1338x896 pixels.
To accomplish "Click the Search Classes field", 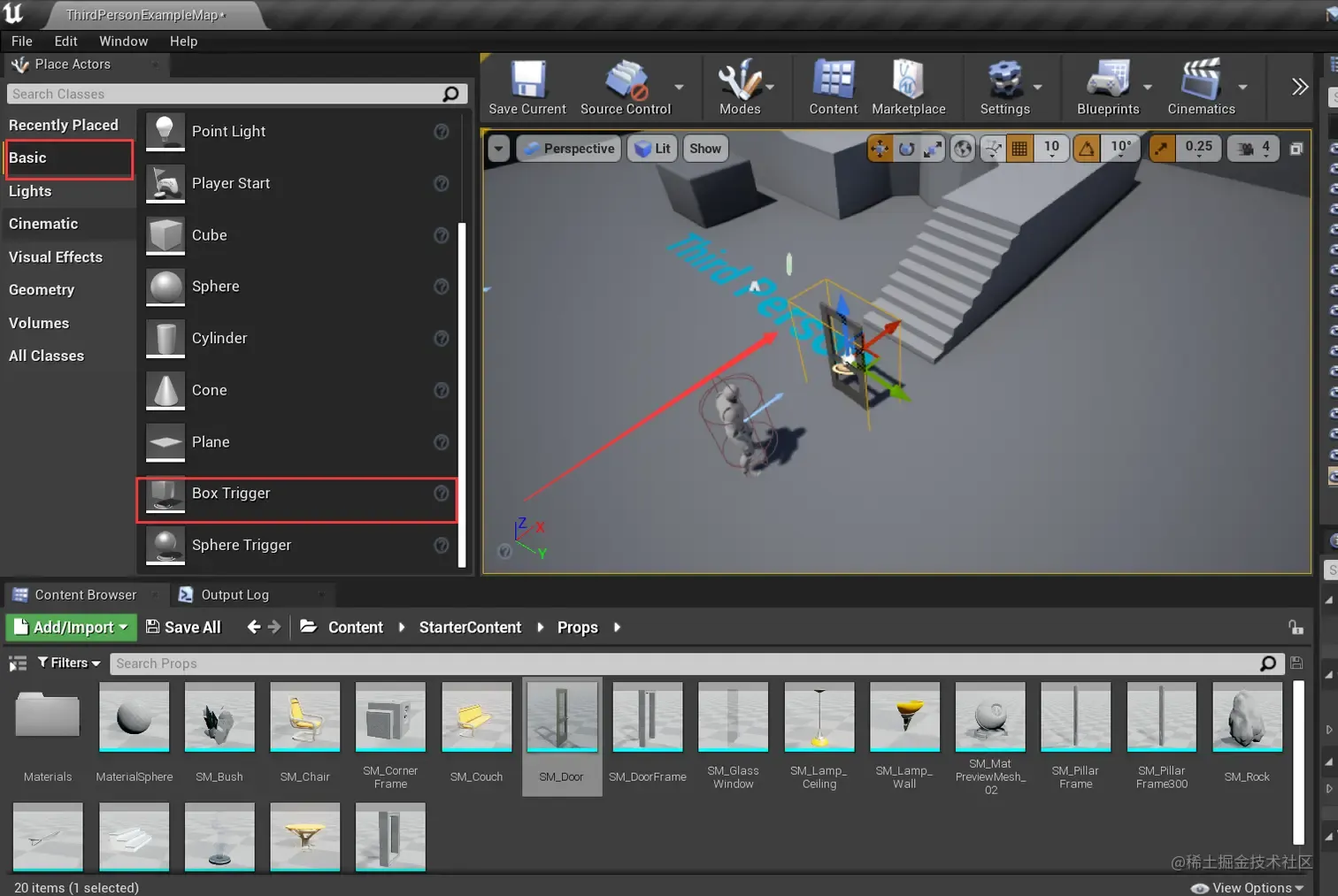I will (x=236, y=94).
